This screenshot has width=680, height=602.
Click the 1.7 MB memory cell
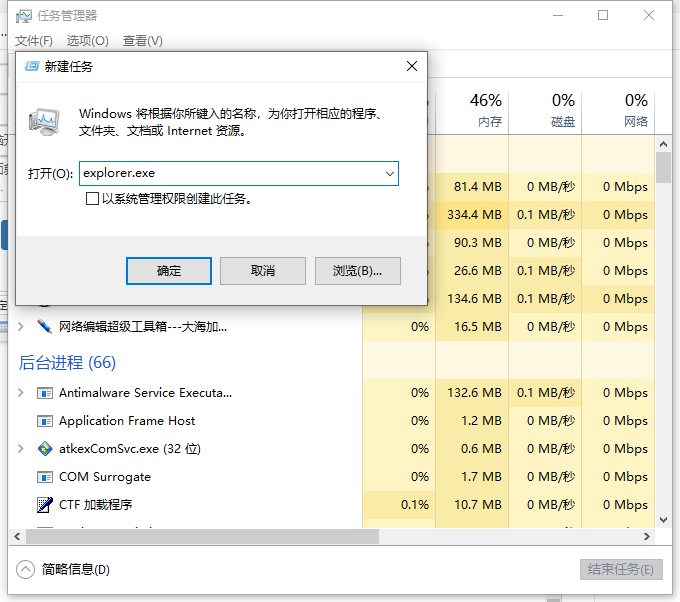[472, 477]
